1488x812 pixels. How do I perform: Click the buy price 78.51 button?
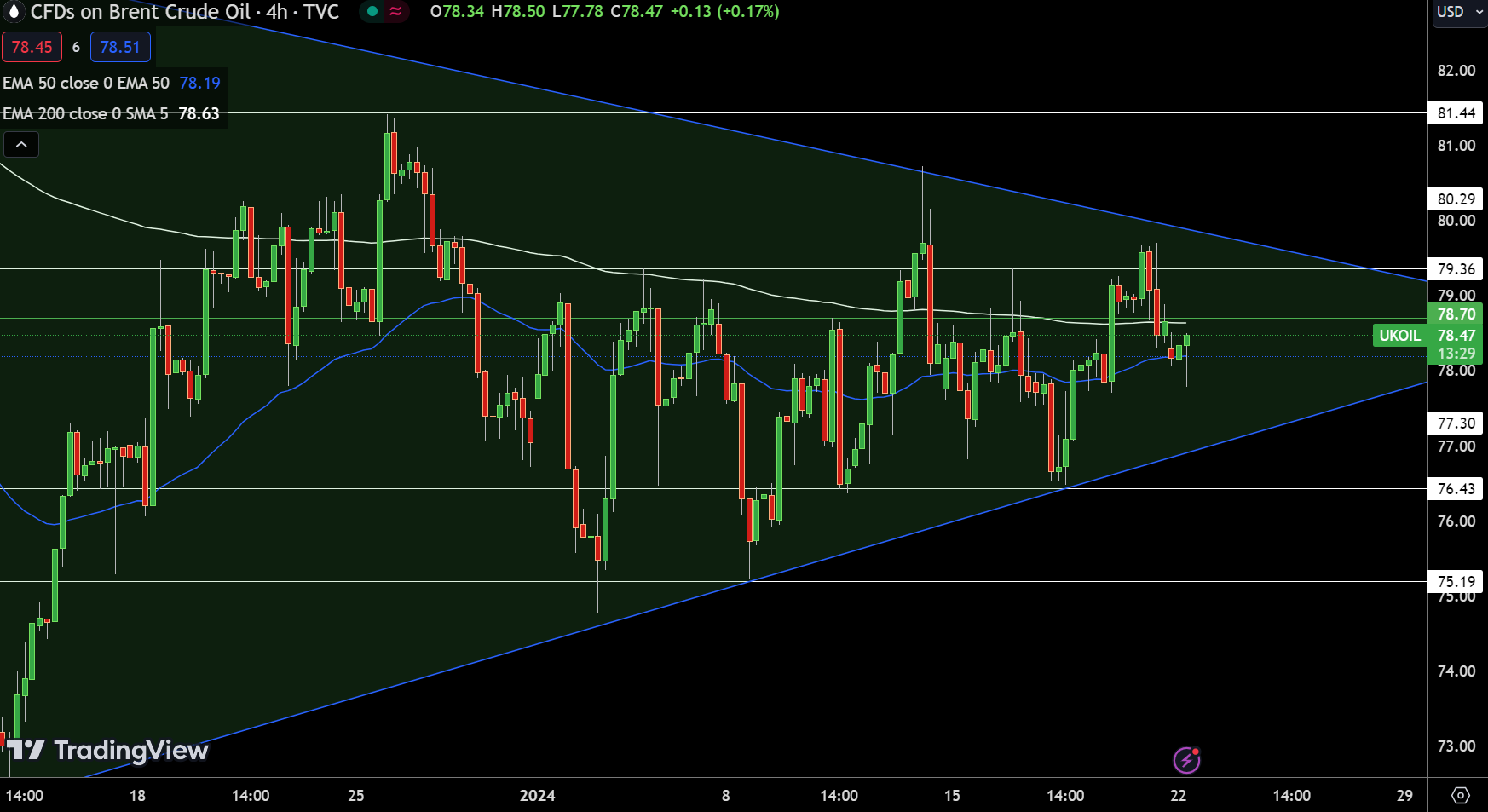pyautogui.click(x=120, y=47)
